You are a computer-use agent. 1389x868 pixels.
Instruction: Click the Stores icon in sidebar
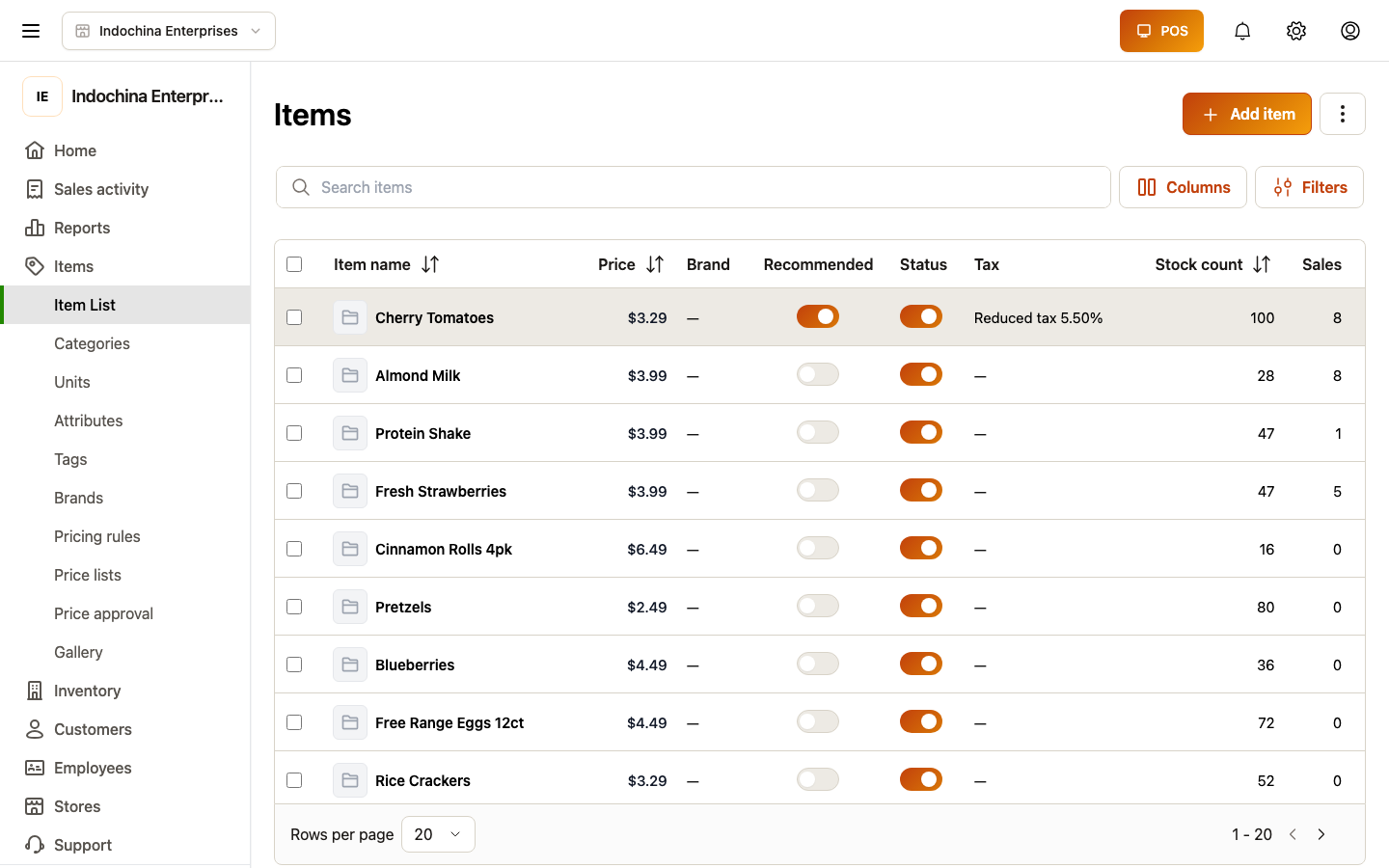pyautogui.click(x=35, y=806)
